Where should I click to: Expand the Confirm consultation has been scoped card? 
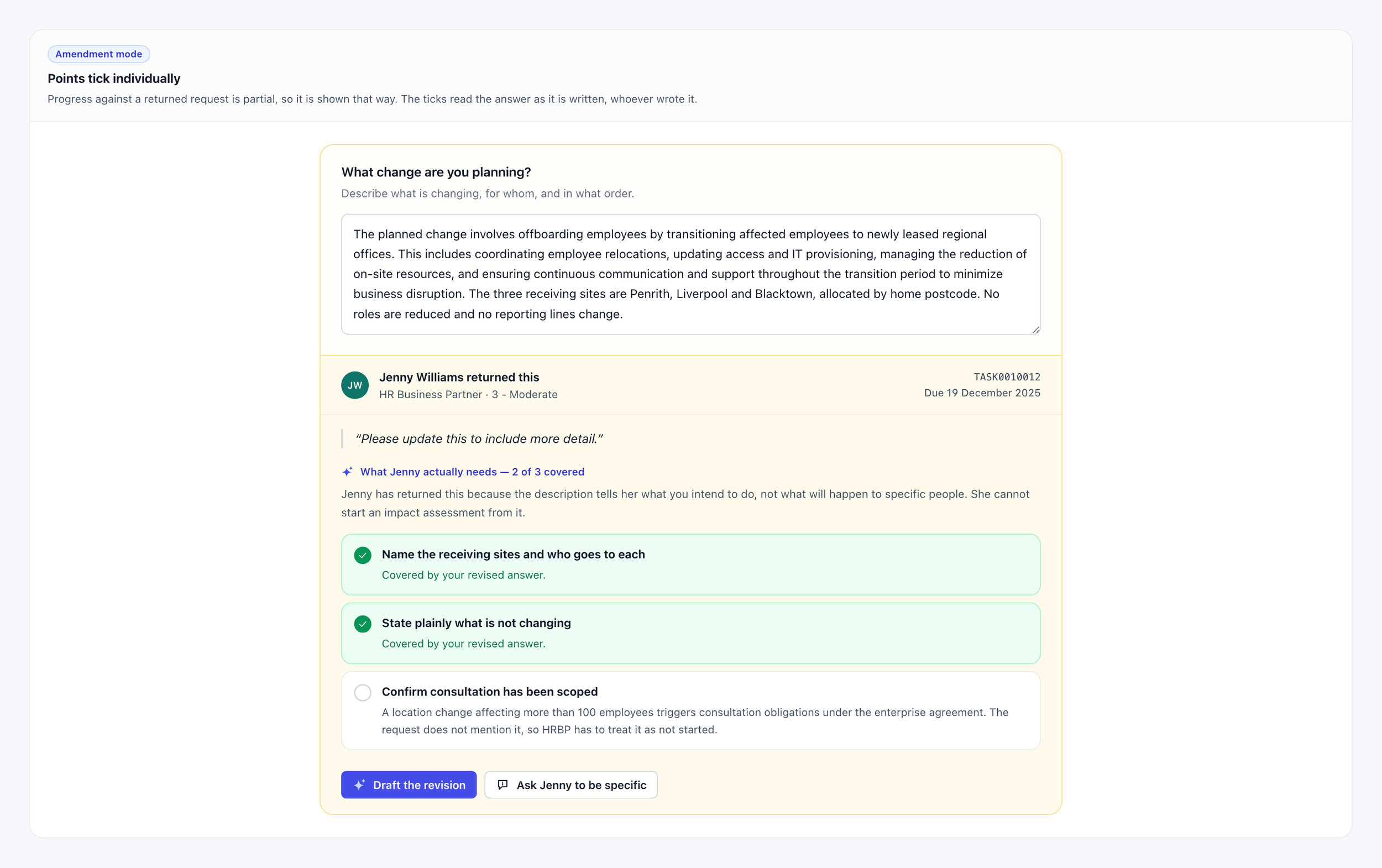690,710
